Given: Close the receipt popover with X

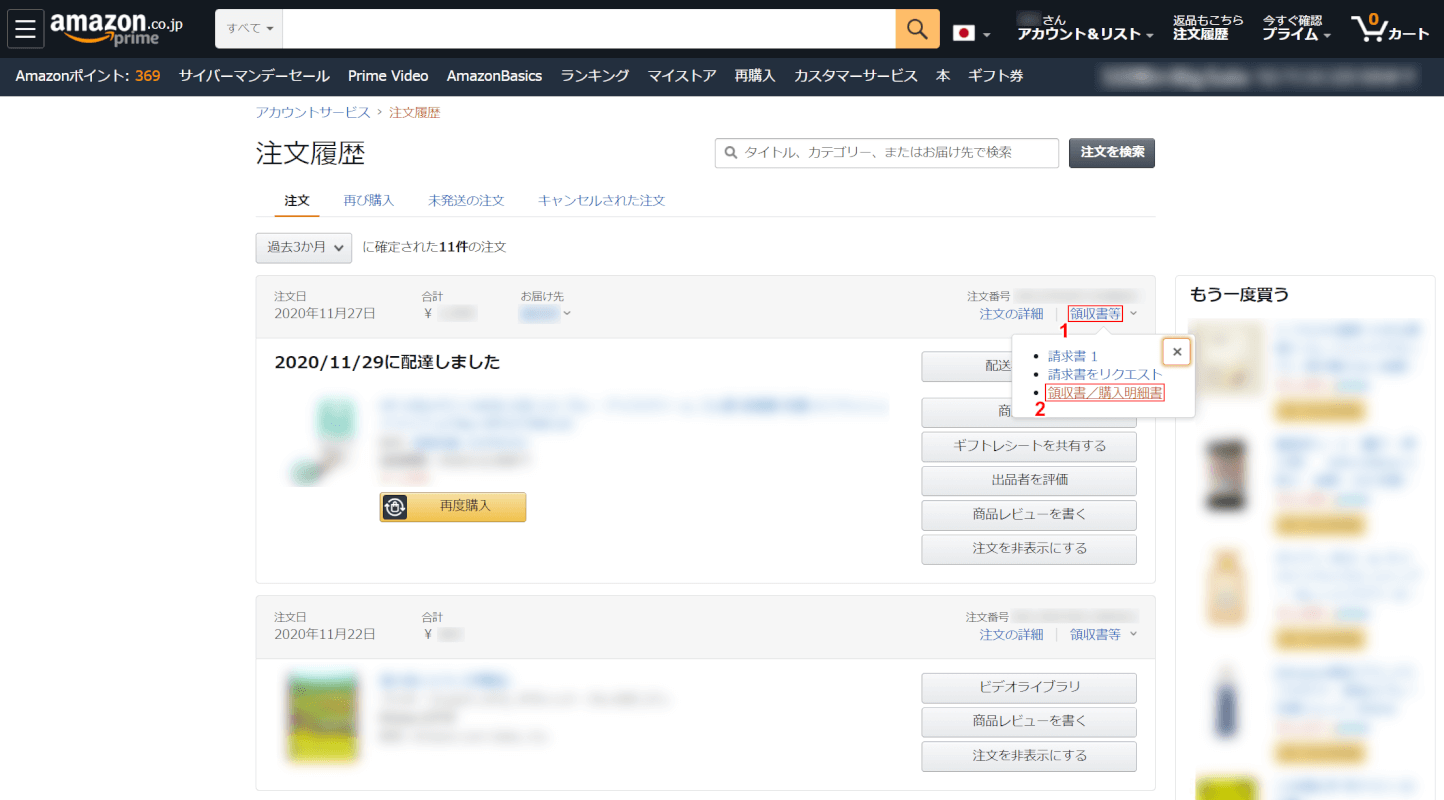Looking at the screenshot, I should [x=1177, y=352].
